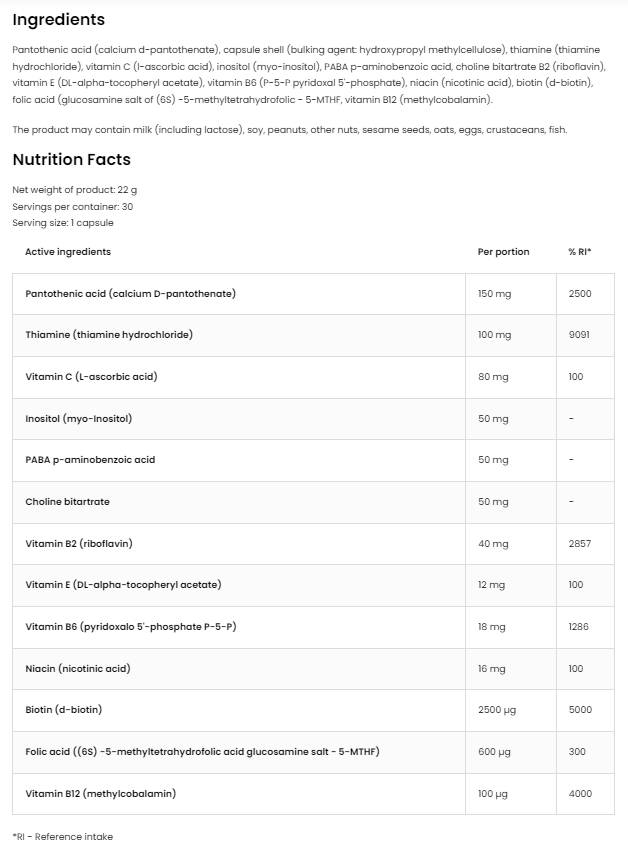Click the 'Active ingredients' column header

(x=68, y=252)
